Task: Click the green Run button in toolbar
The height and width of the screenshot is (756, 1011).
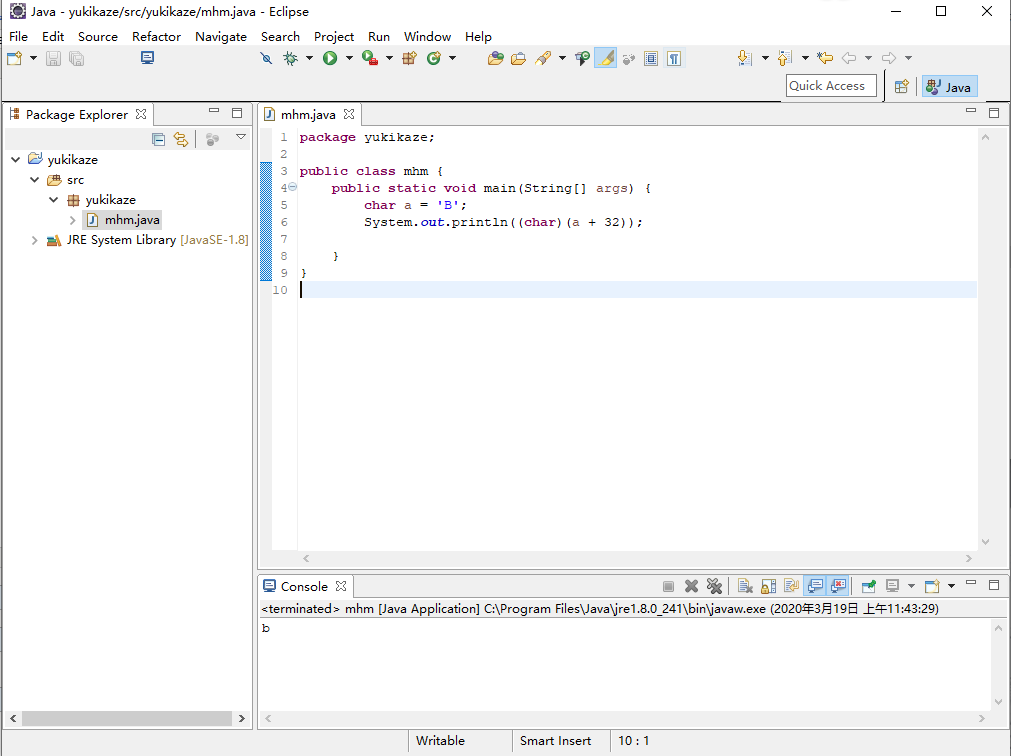Action: [x=329, y=59]
